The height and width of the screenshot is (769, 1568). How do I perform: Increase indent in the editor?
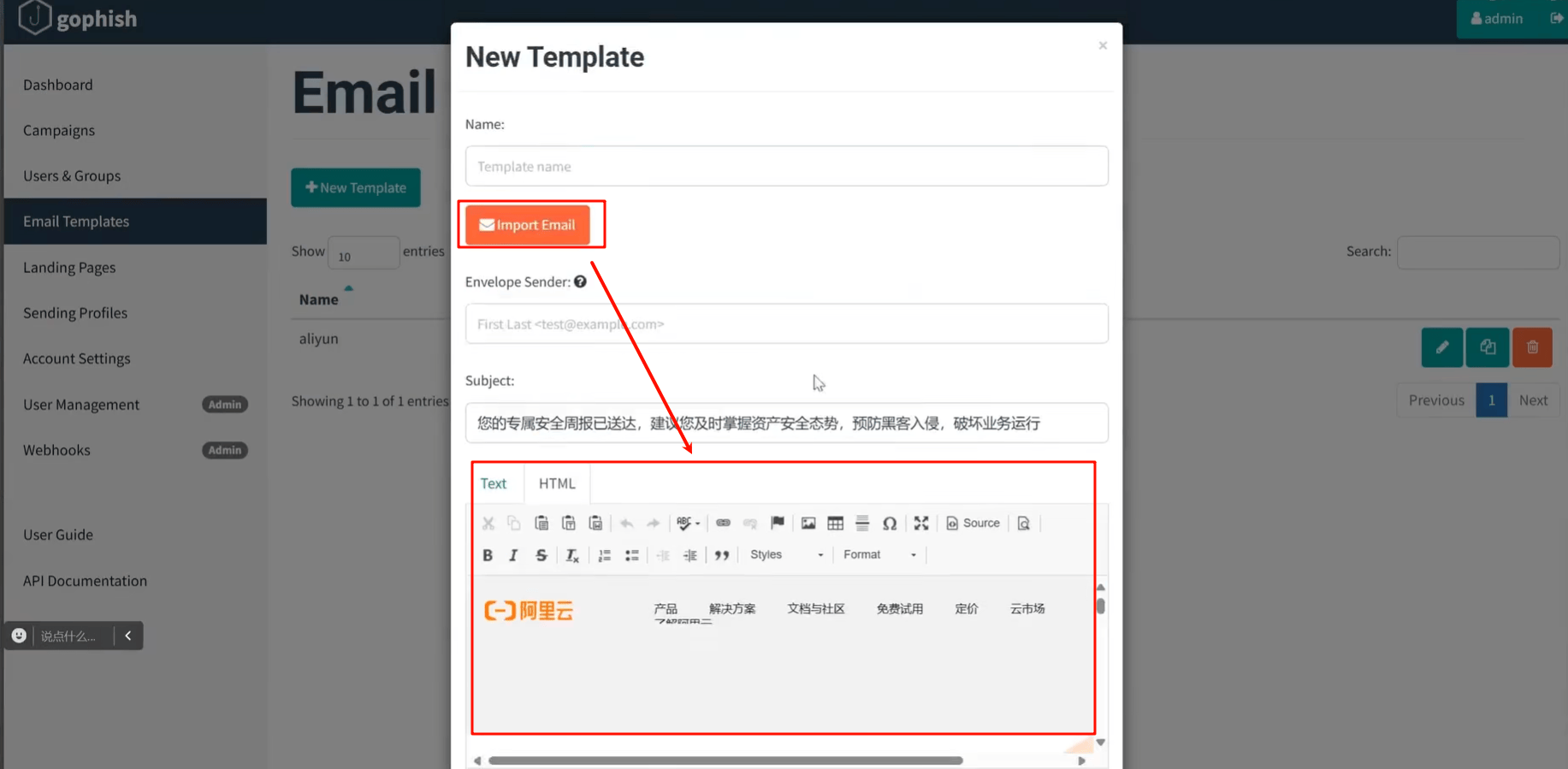coord(690,555)
